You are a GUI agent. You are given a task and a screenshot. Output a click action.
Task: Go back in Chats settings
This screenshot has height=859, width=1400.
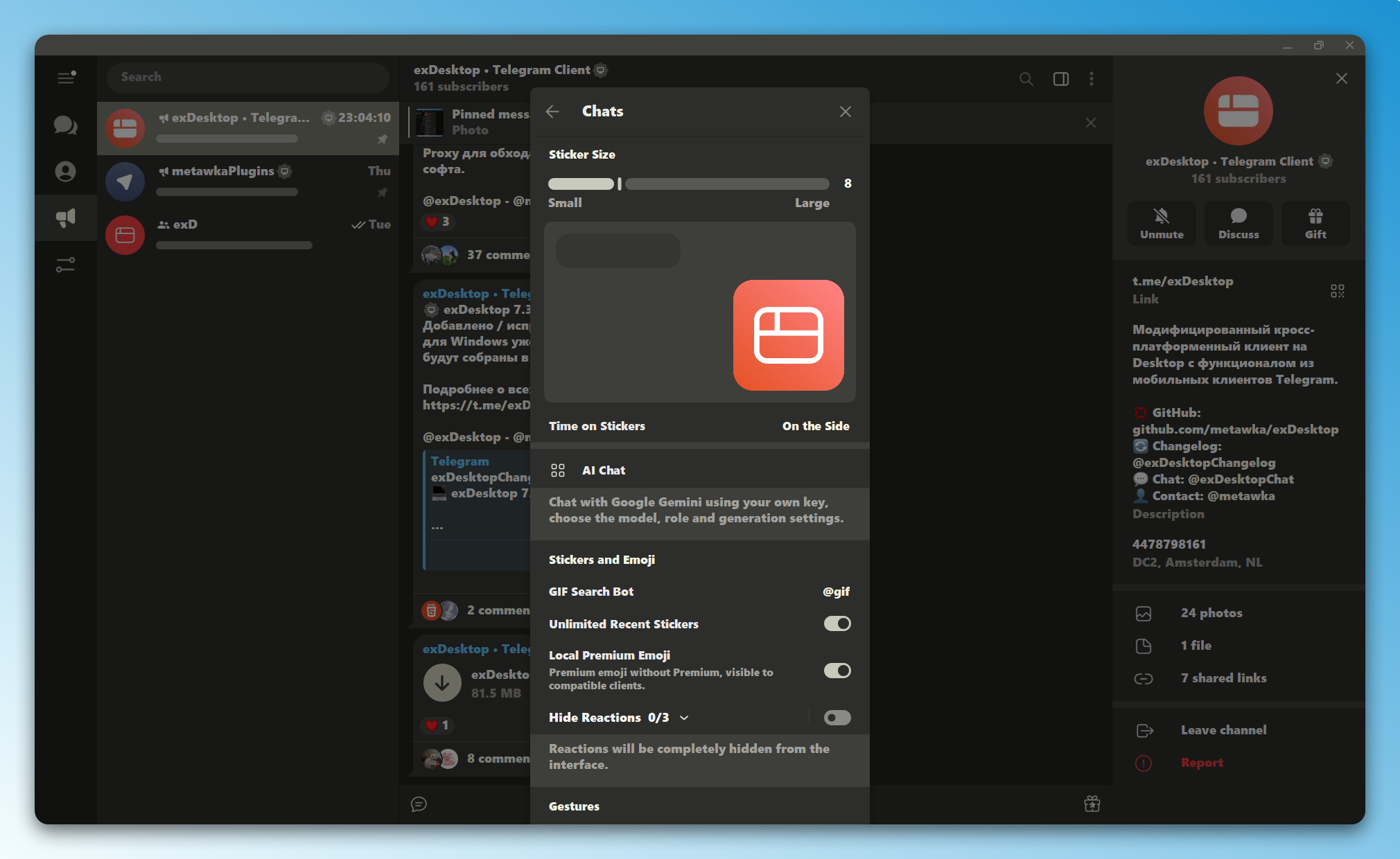coord(552,112)
